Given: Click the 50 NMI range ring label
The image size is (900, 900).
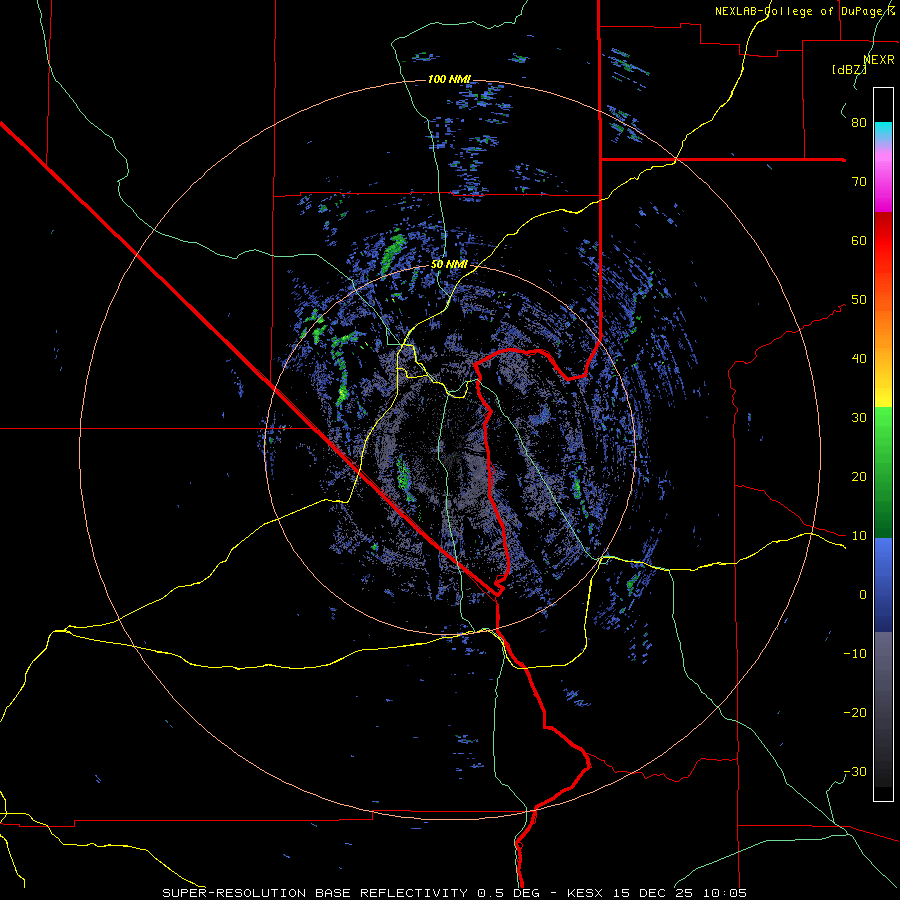Looking at the screenshot, I should coord(449,265).
